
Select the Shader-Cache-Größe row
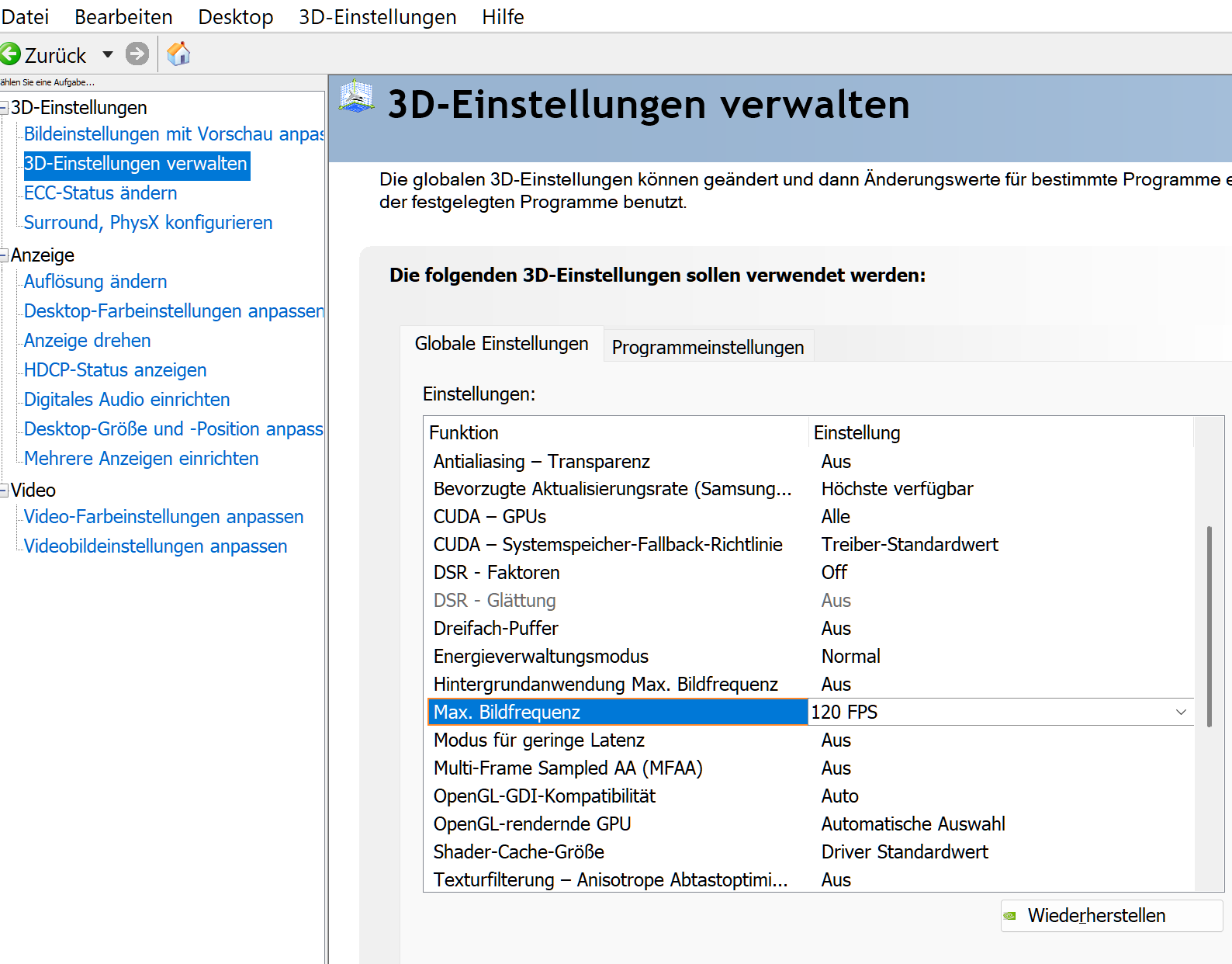click(809, 852)
